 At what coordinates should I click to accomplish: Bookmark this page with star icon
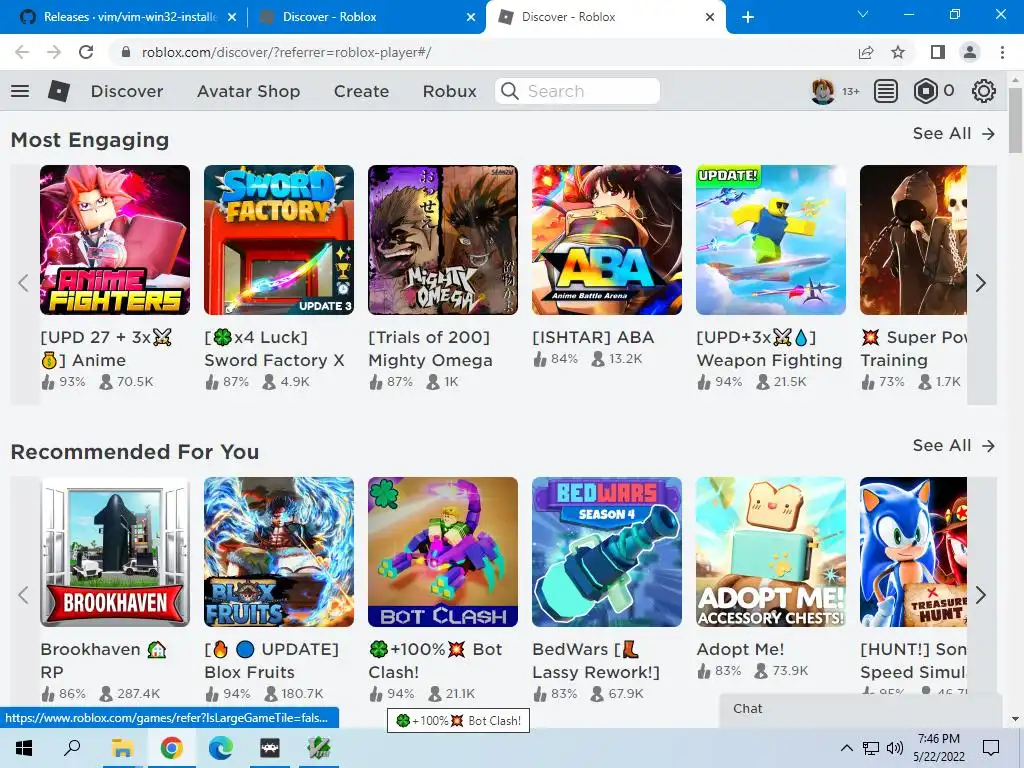pyautogui.click(x=898, y=52)
